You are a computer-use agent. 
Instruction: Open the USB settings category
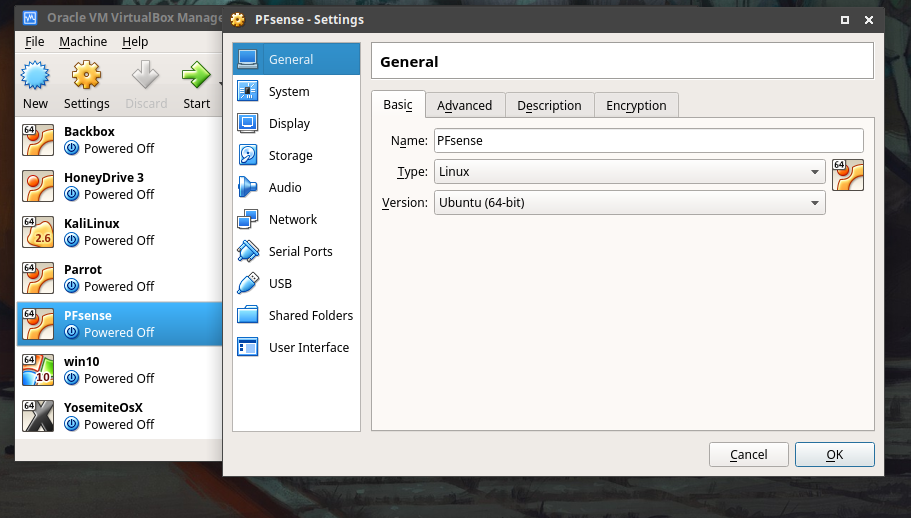(296, 283)
